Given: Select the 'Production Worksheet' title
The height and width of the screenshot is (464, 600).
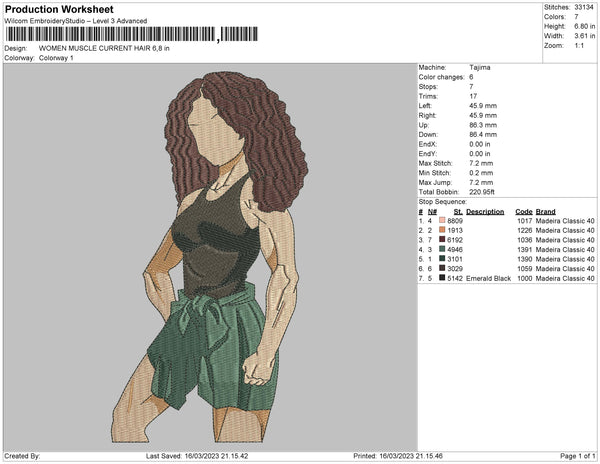Looking at the screenshot, I should click(59, 9).
